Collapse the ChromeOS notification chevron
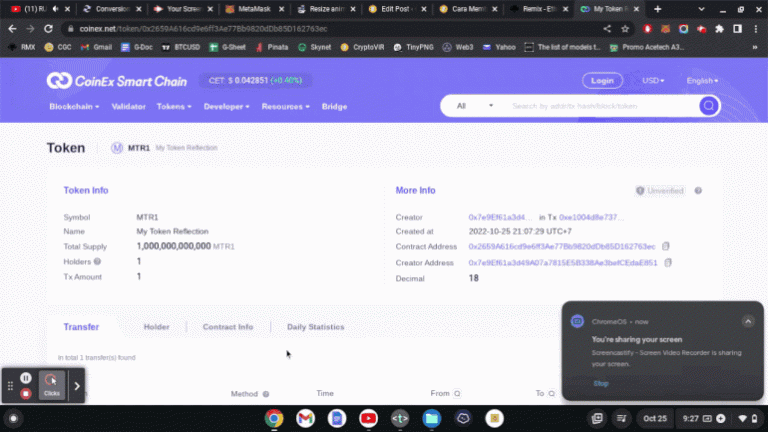This screenshot has height=432, width=768. pos(747,321)
